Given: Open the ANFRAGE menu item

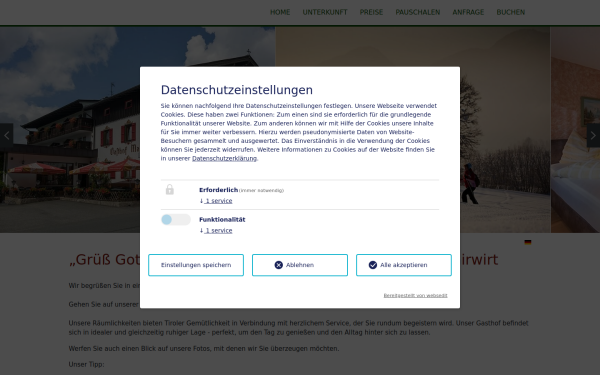Looking at the screenshot, I should tap(468, 12).
